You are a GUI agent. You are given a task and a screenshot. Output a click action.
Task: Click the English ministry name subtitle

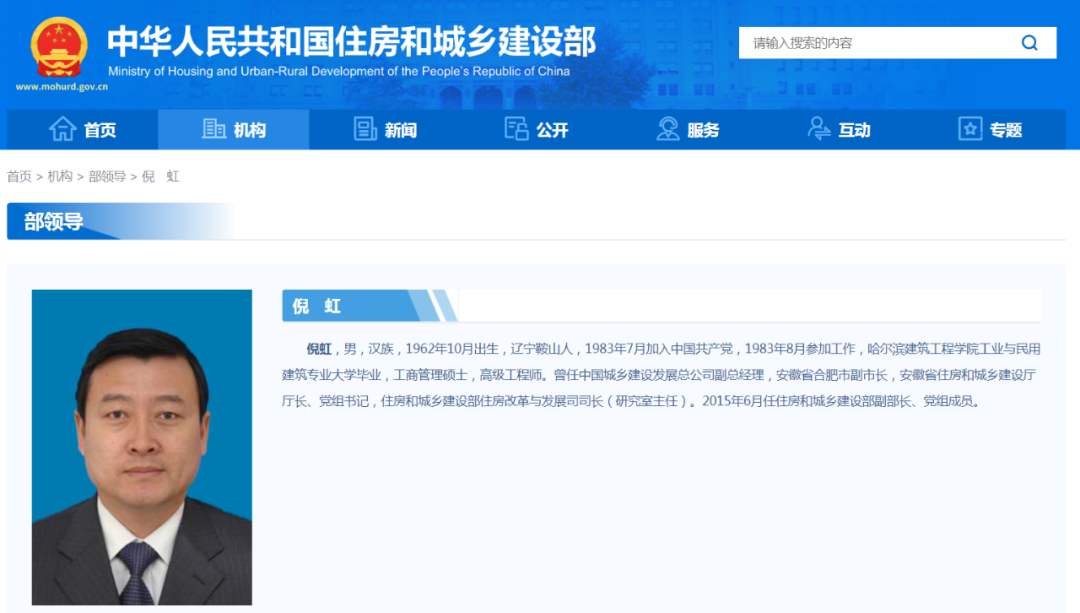pos(339,71)
